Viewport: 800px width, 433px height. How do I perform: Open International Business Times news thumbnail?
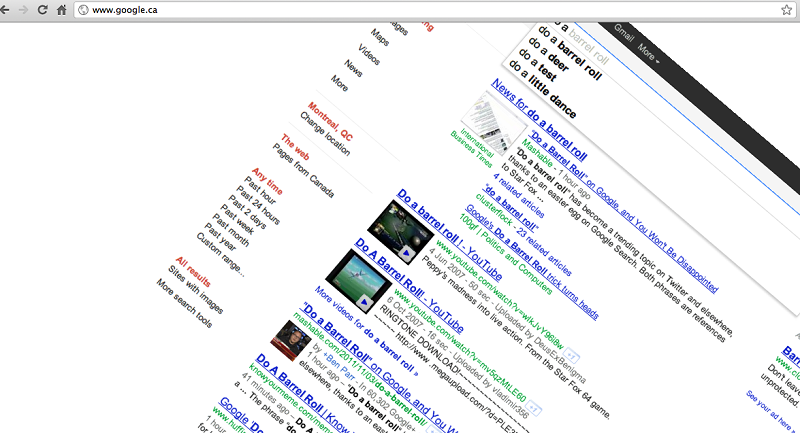[493, 122]
